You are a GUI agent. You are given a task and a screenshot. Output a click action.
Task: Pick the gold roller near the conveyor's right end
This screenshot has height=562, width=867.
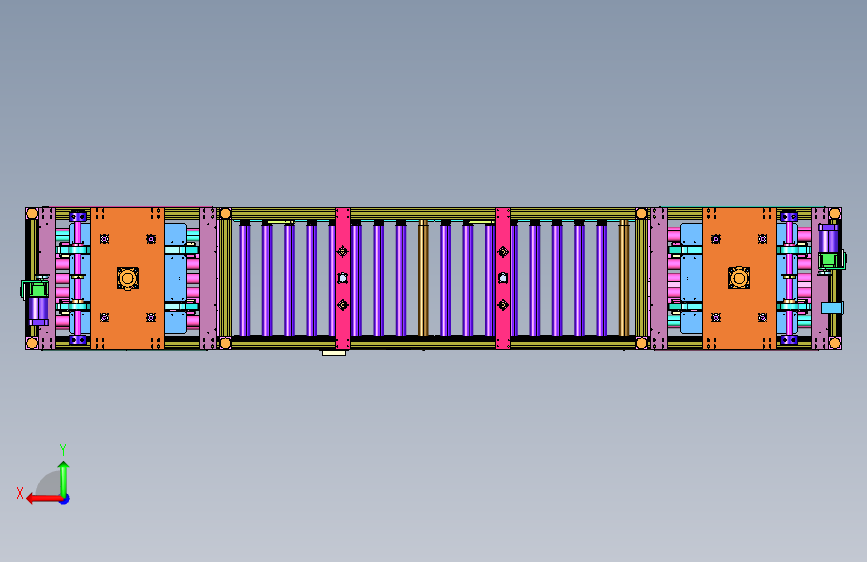pos(624,278)
